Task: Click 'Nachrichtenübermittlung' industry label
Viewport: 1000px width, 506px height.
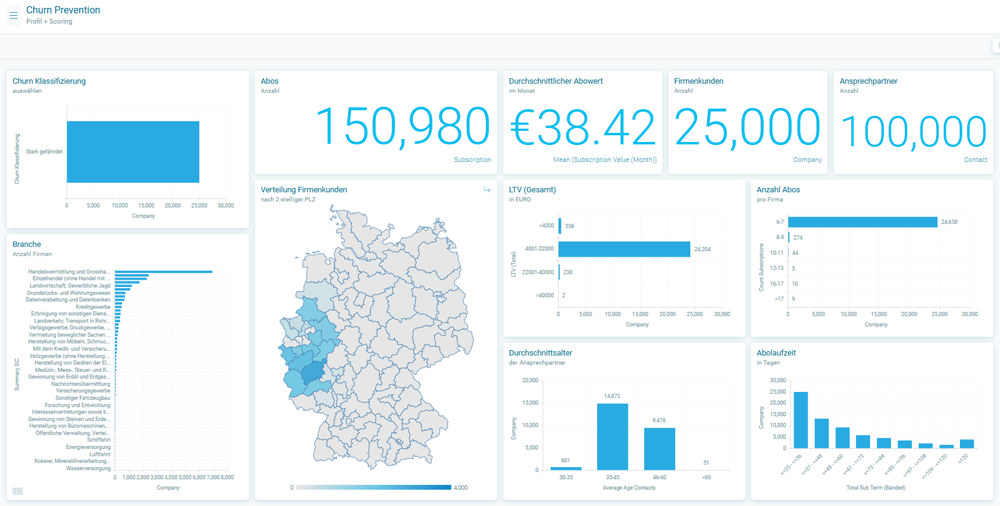Action: (x=81, y=384)
